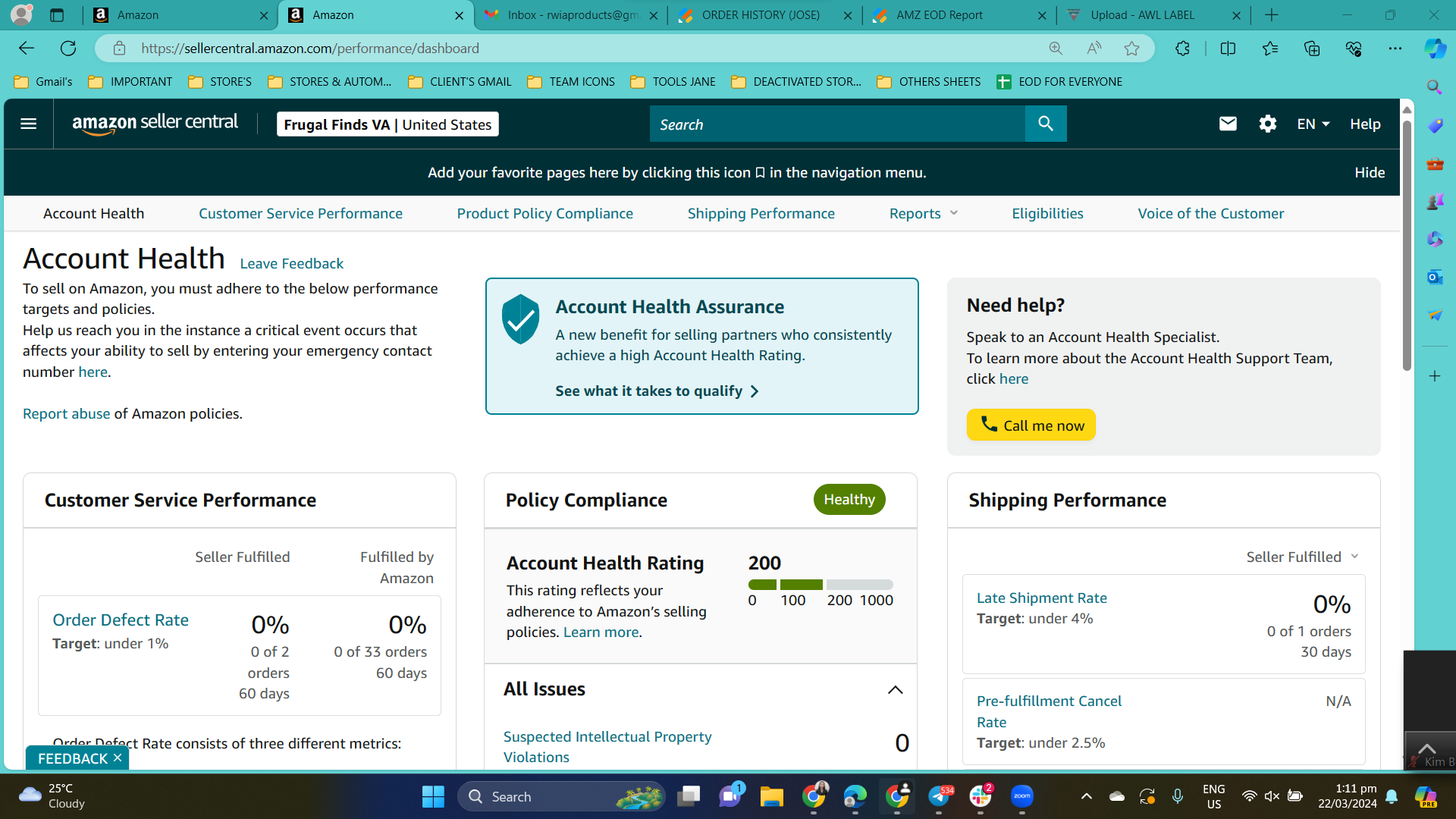Open the Collections icon in toolbar
The image size is (1456, 819).
[1312, 49]
